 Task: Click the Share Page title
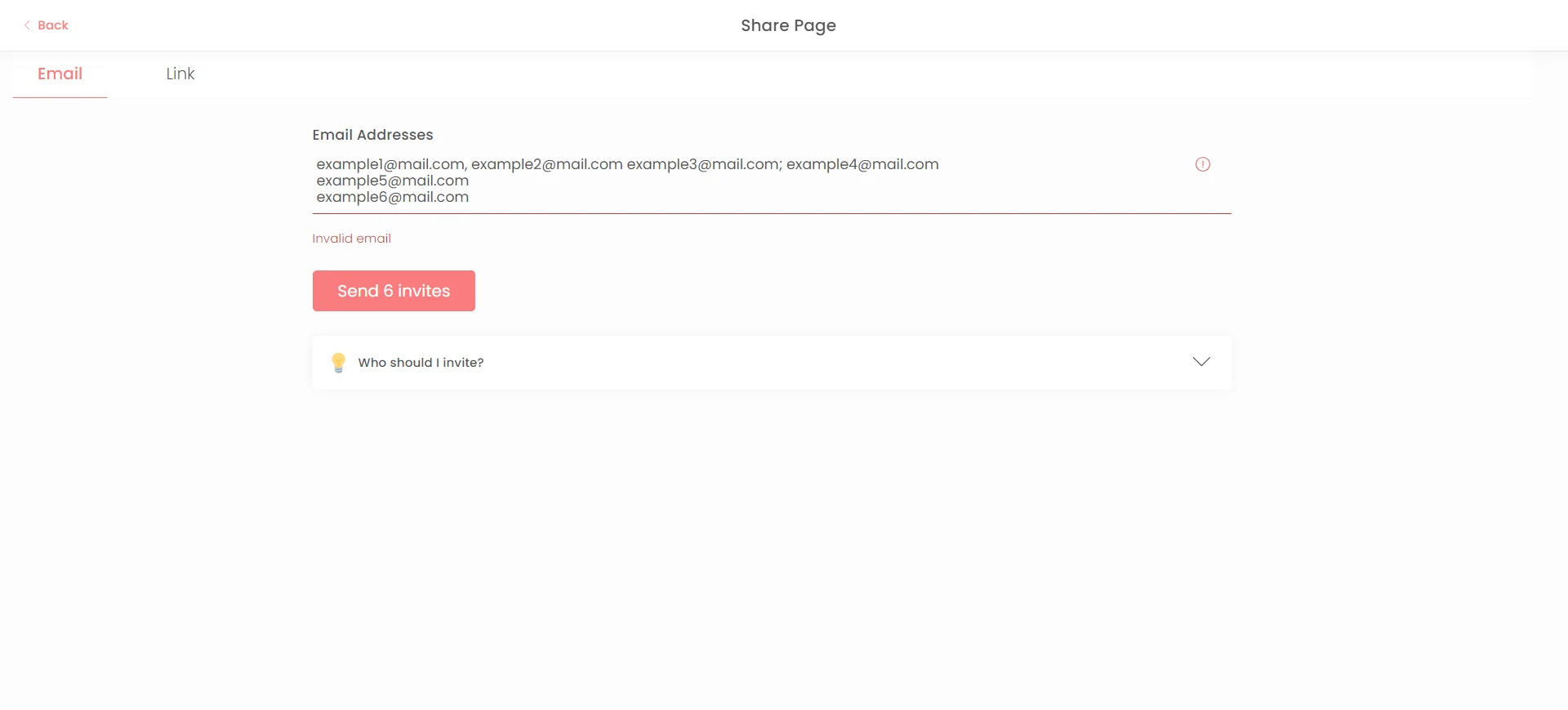[788, 25]
